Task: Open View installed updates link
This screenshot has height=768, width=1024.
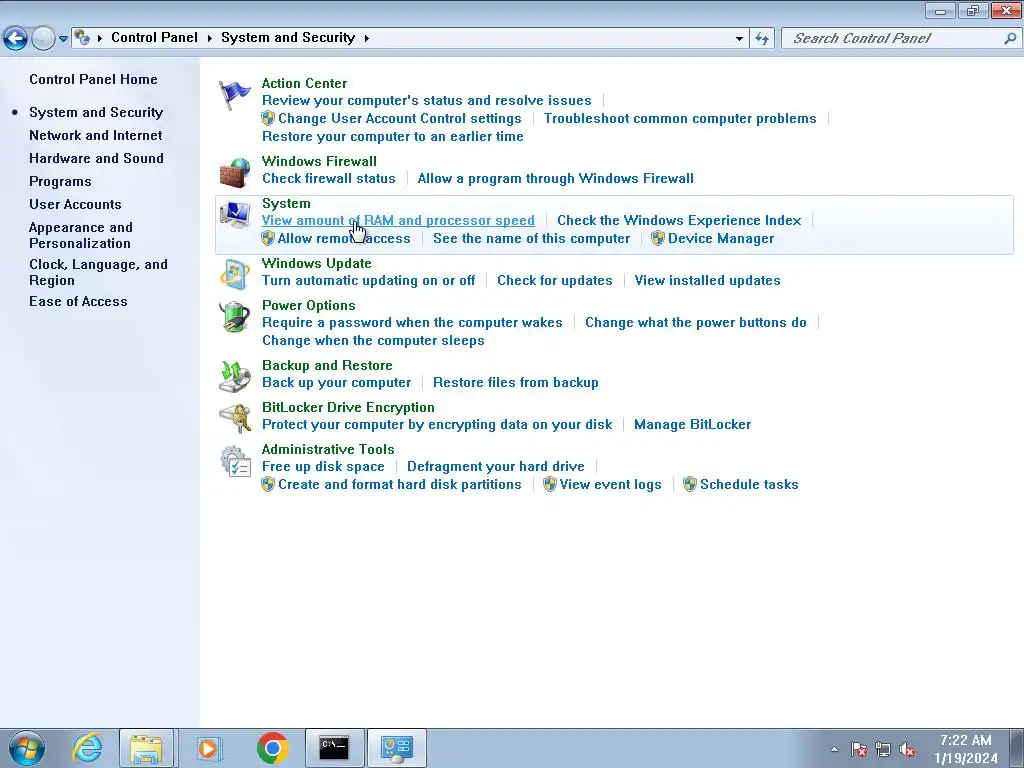Action: point(707,280)
